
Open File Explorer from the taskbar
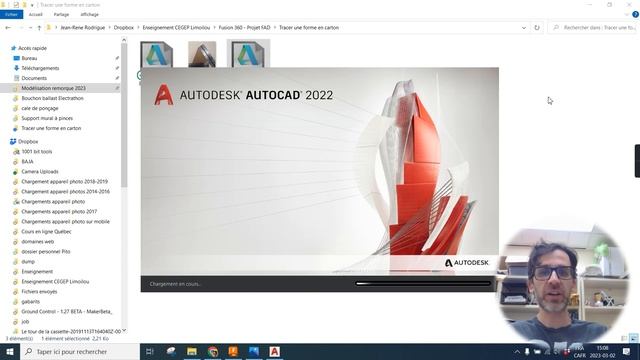[x=192, y=351]
